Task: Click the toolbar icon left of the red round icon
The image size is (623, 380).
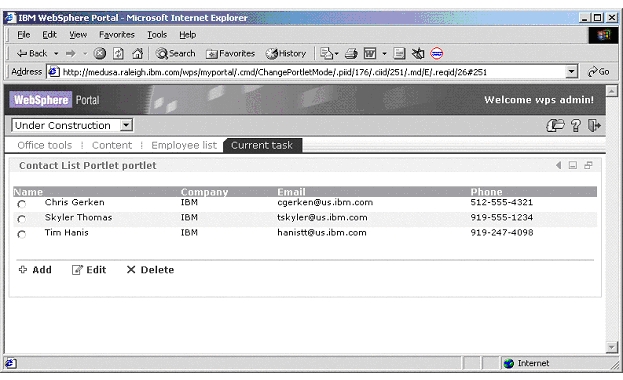Action: point(418,53)
